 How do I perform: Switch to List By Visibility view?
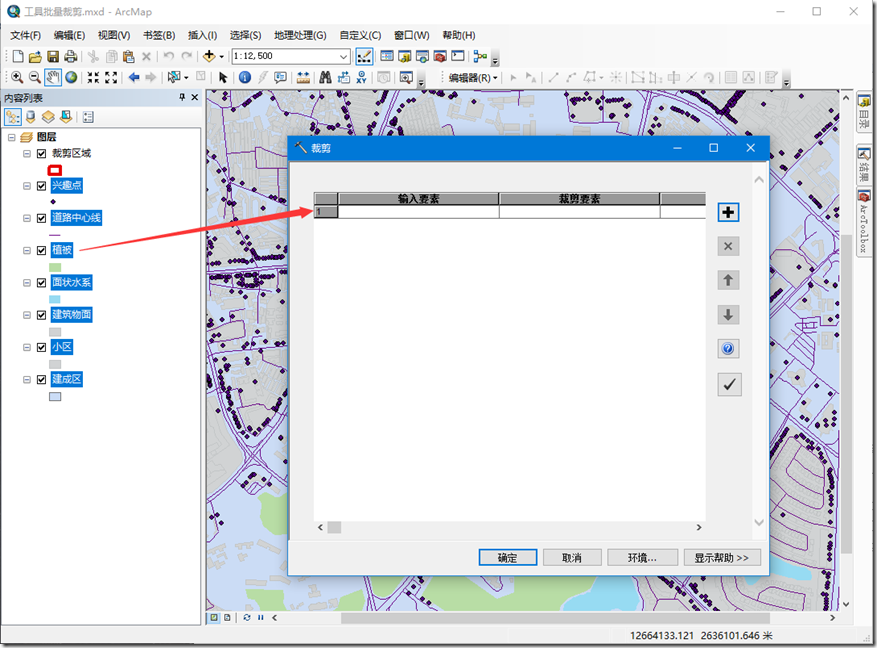[48, 117]
